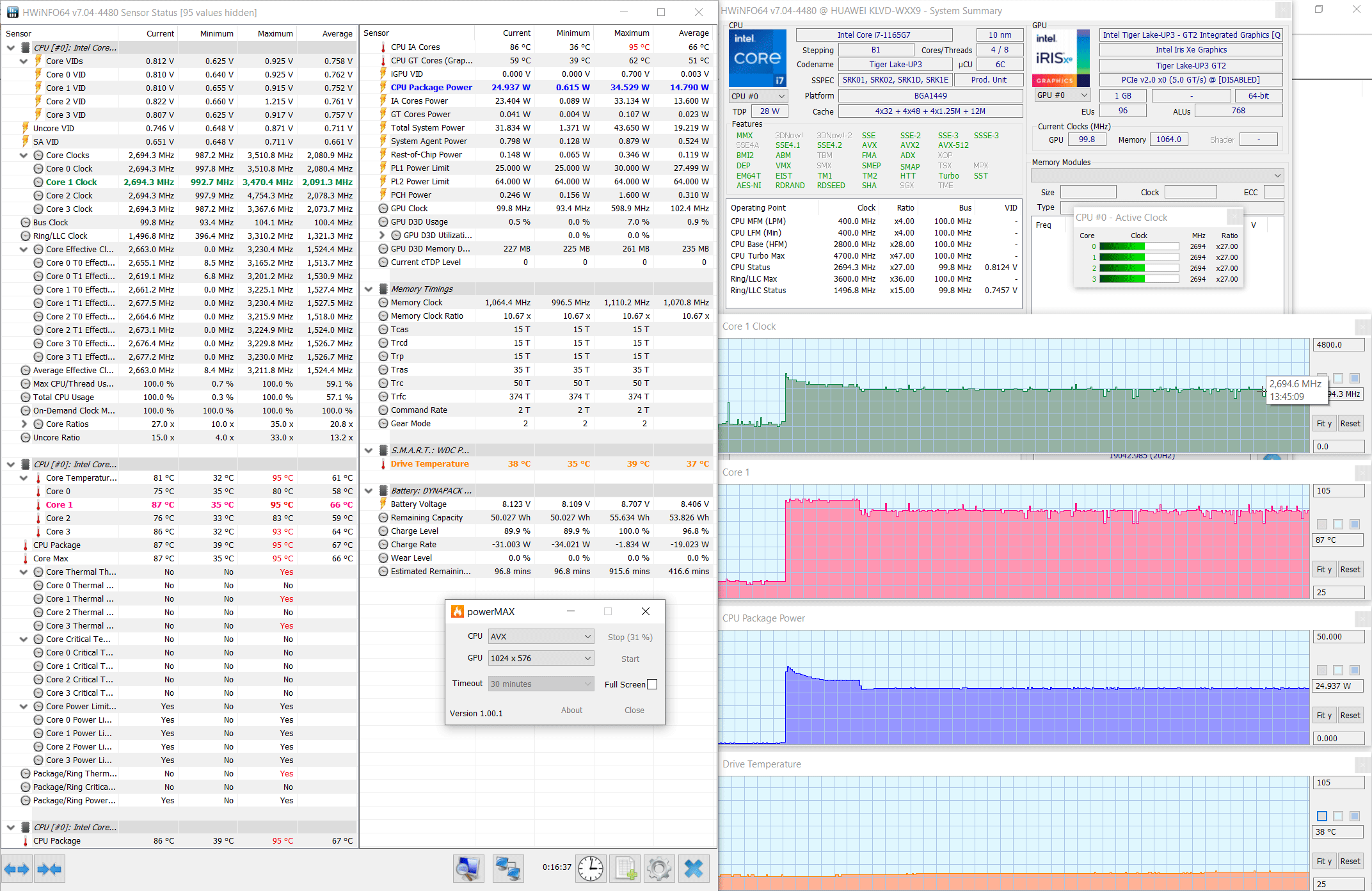
Task: Click the shrink columns inward-arrows icon
Action: point(49,869)
